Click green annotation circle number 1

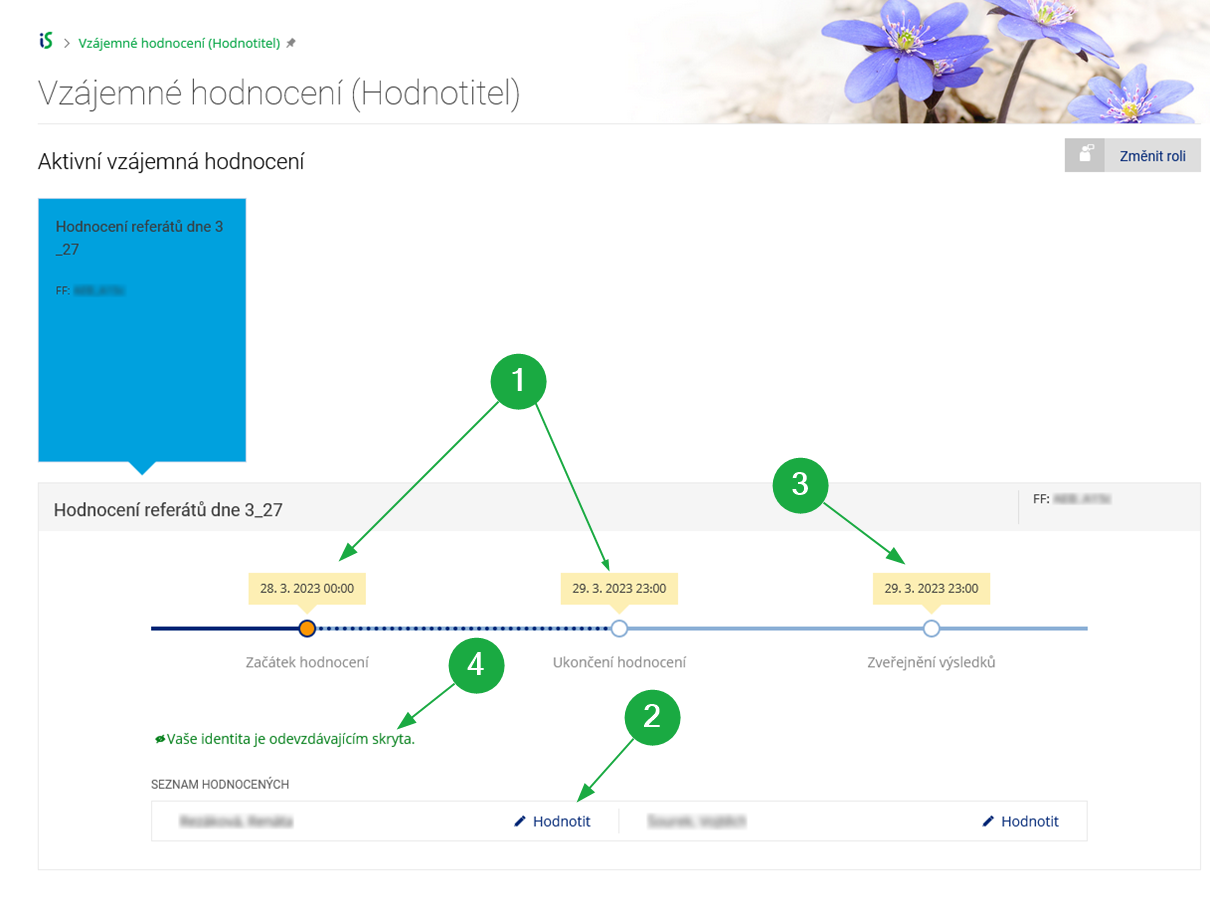pos(517,381)
